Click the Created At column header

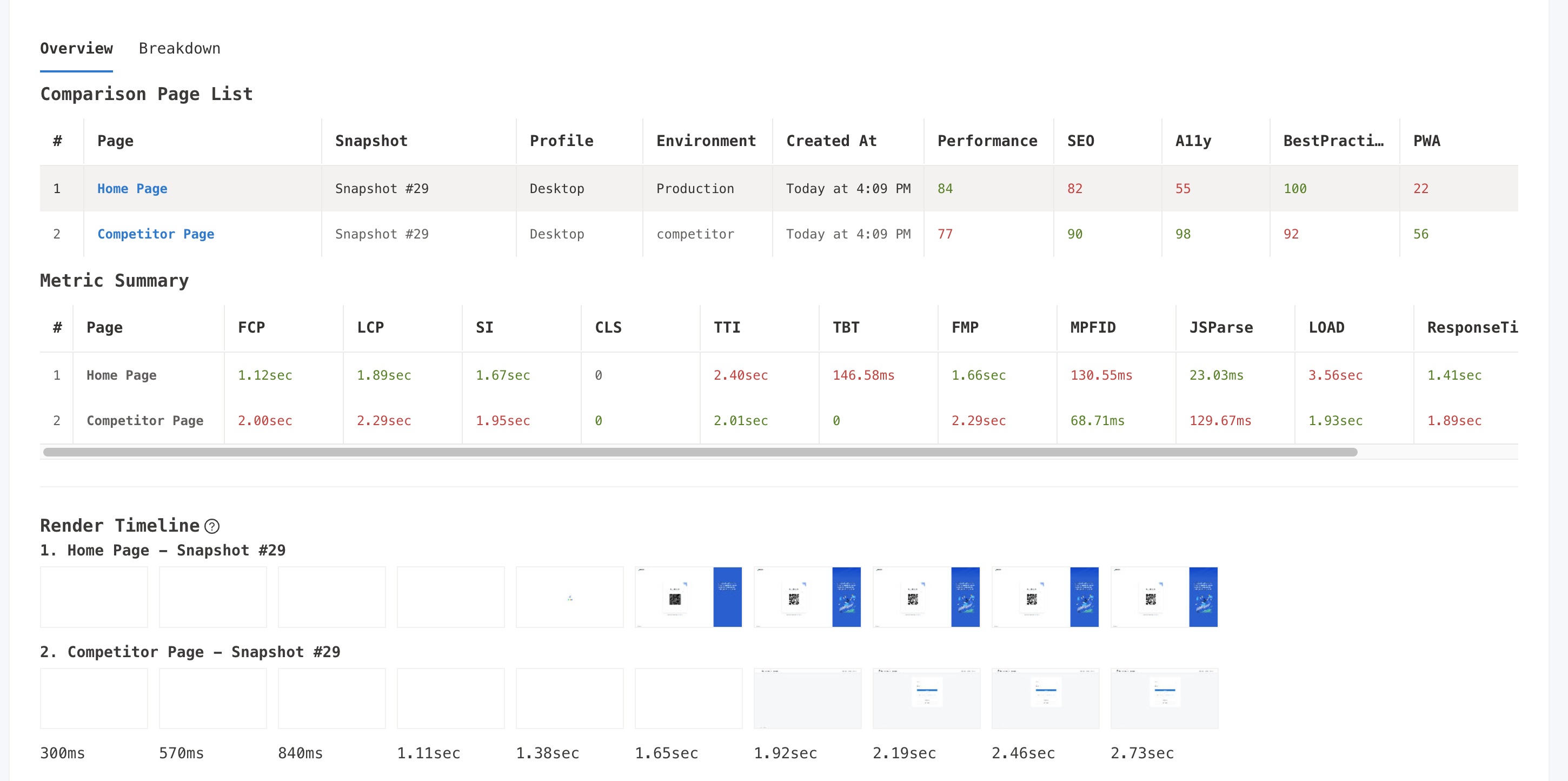[x=832, y=141]
